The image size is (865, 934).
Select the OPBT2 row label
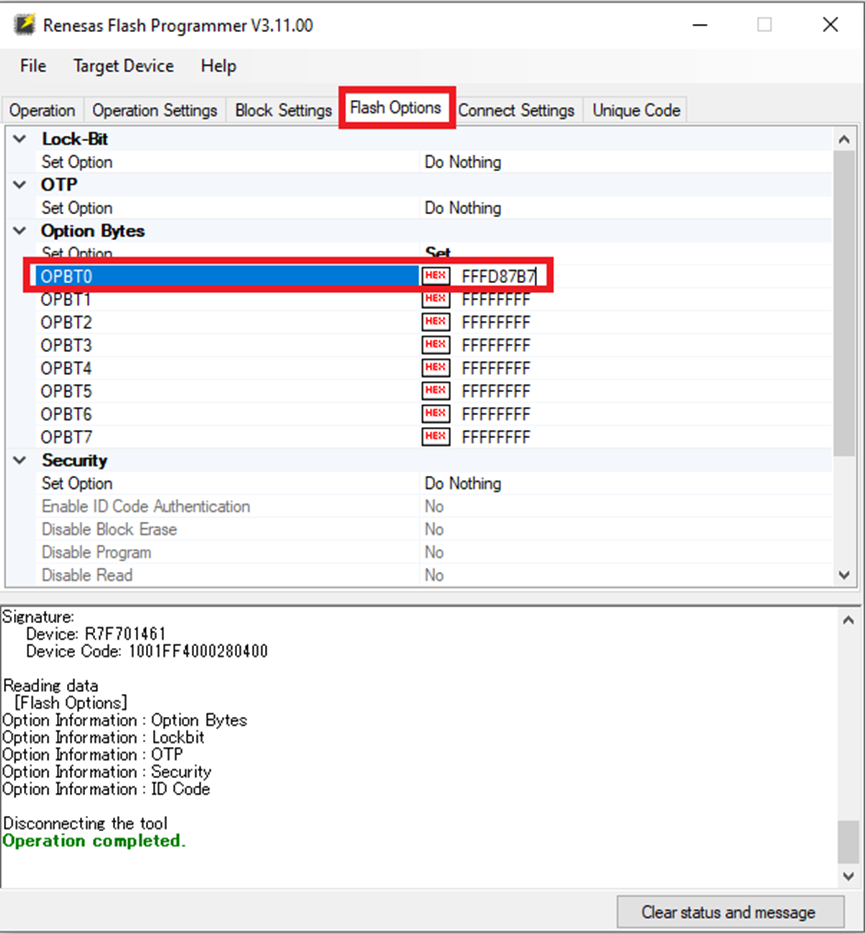pyautogui.click(x=66, y=322)
